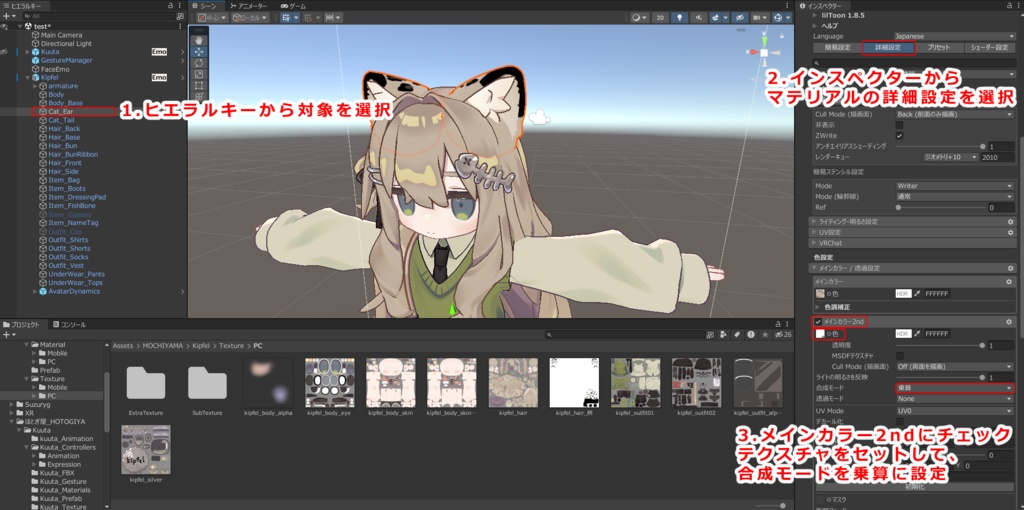The width and height of the screenshot is (1024, 510).
Task: Expand the armature tree item
Action: [35, 86]
